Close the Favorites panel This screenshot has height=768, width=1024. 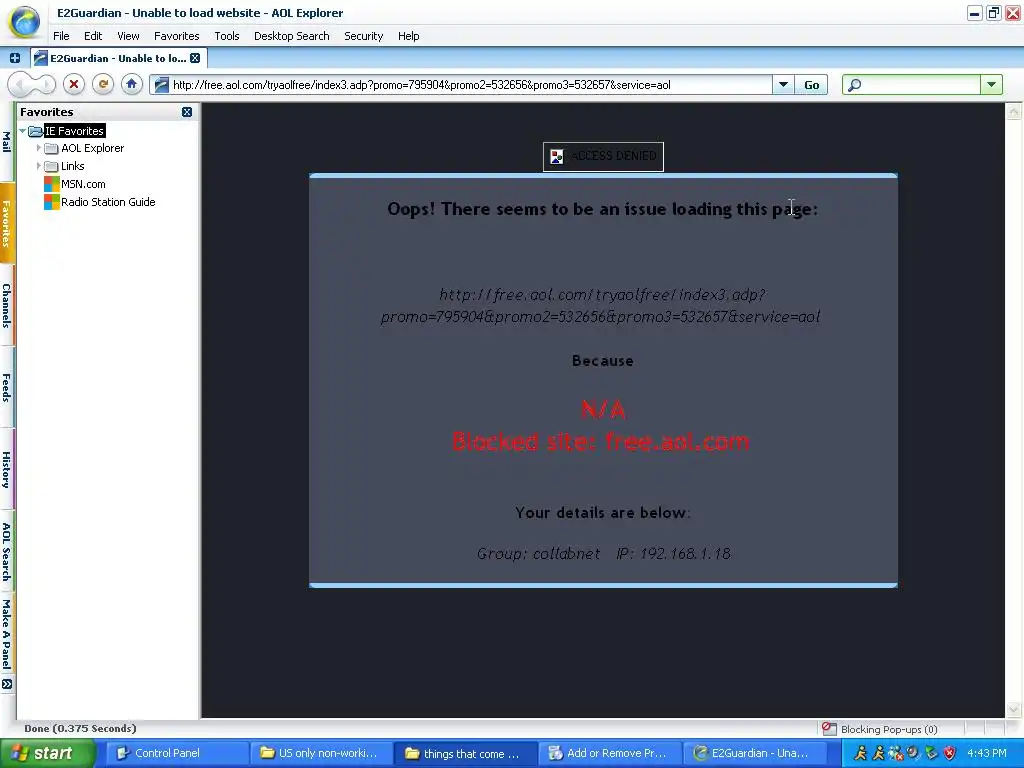tap(187, 112)
